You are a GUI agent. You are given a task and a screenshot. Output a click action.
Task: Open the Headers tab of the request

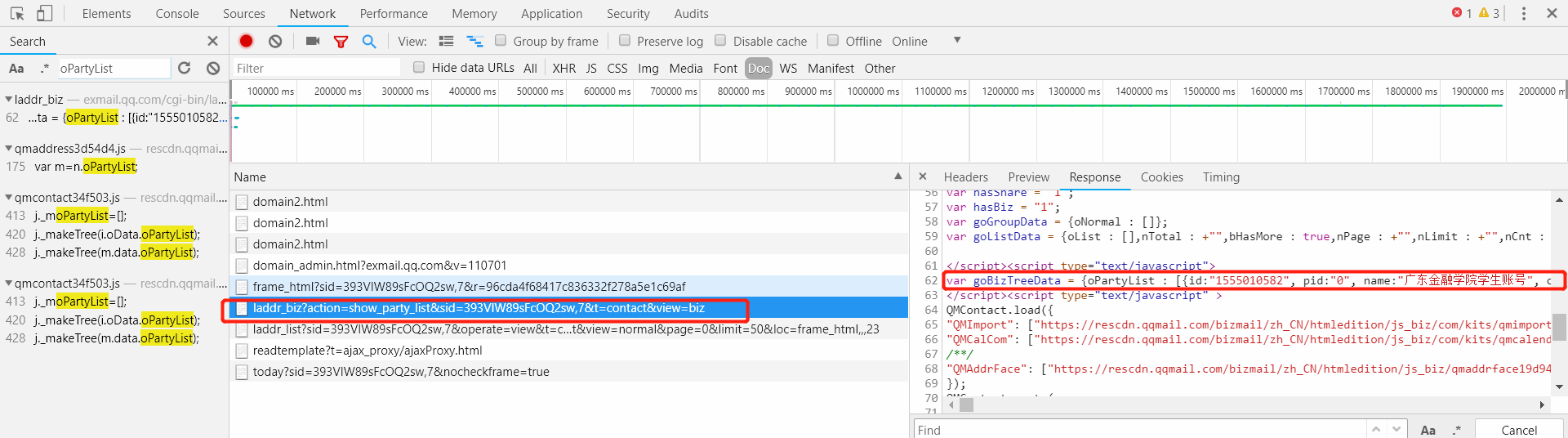click(965, 177)
